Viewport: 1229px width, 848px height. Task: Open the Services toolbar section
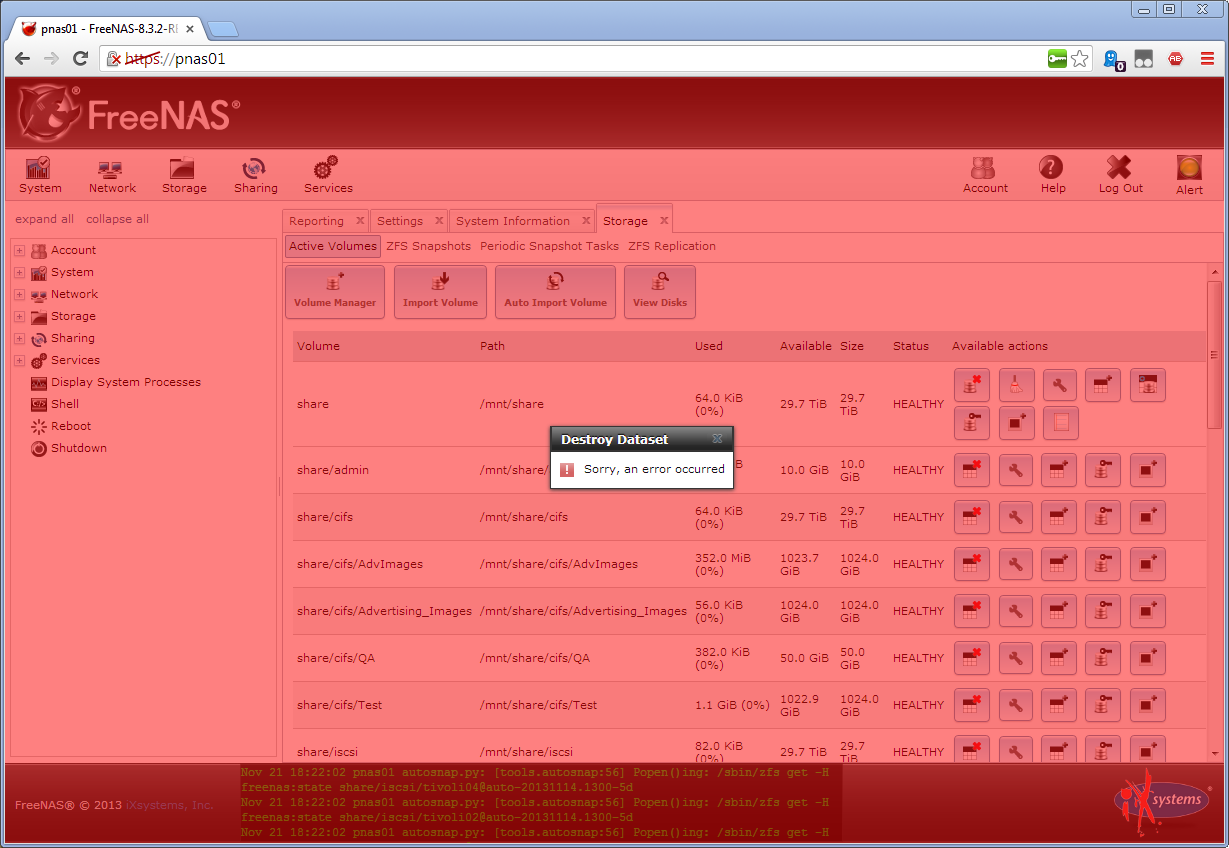coord(328,175)
